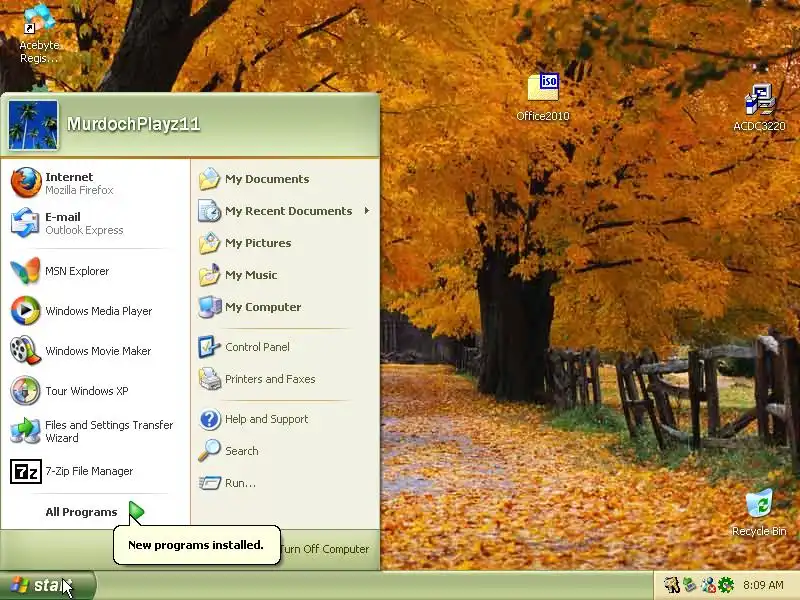Click the green gear tray icon
The height and width of the screenshot is (600, 800).
tap(726, 585)
